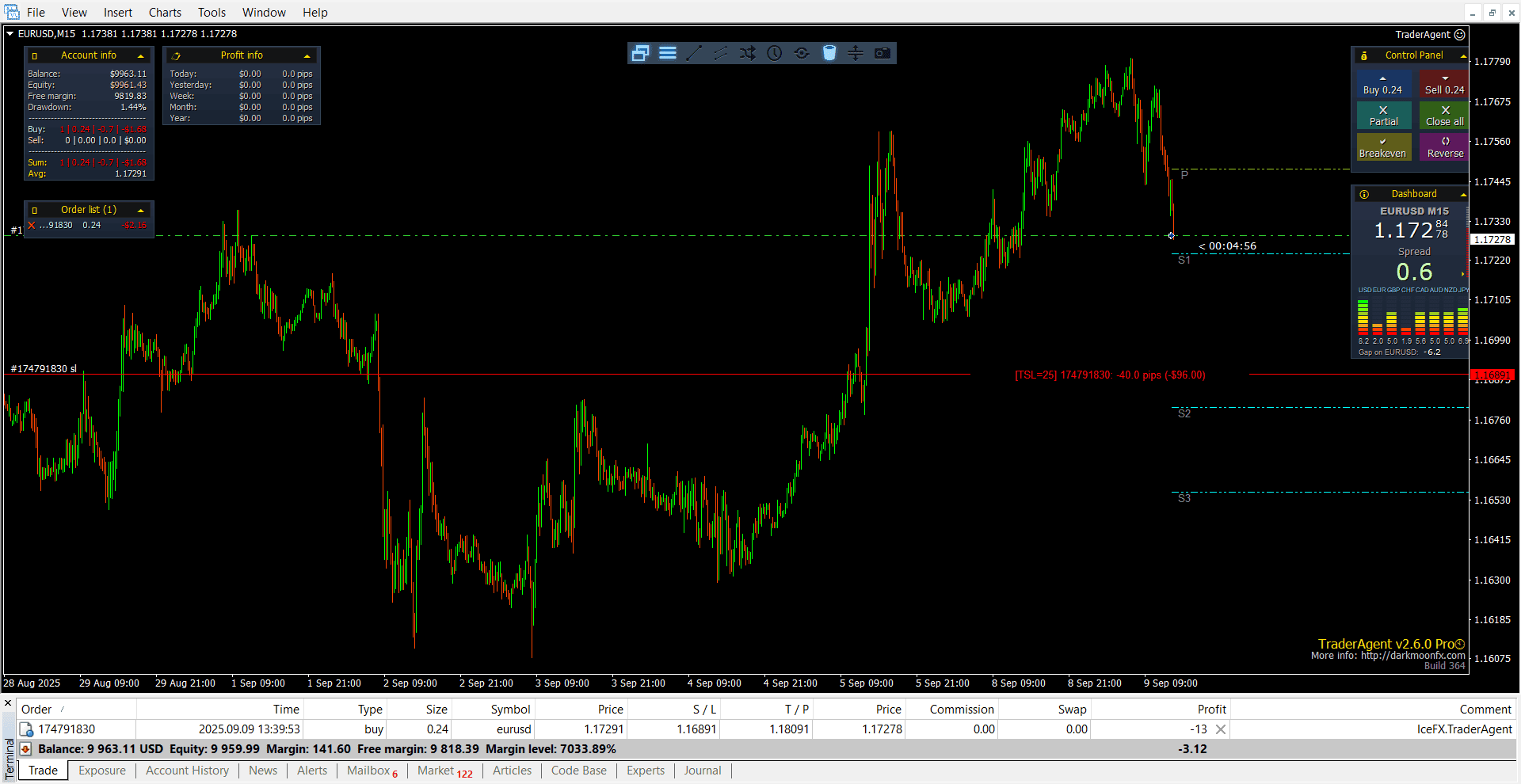The image size is (1521, 784).
Task: Click the cascading windows icon in toolbar
Action: 640,53
